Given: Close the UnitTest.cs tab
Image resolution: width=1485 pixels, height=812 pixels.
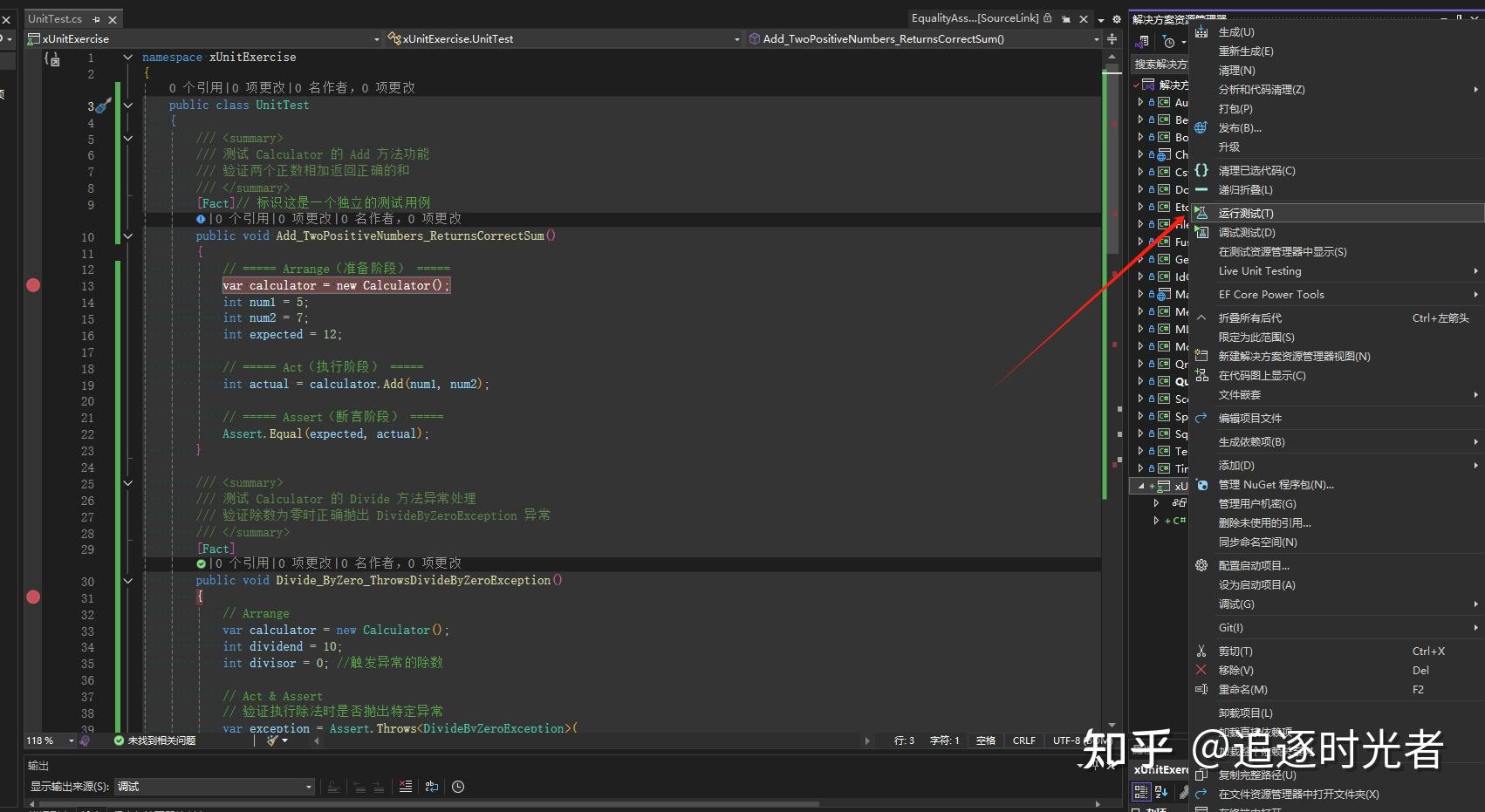Looking at the screenshot, I should (x=113, y=19).
